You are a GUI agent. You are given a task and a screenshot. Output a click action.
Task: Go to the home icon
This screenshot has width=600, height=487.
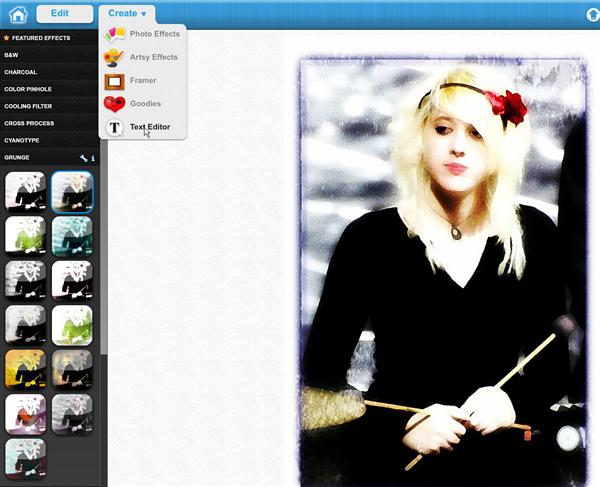pyautogui.click(x=18, y=15)
